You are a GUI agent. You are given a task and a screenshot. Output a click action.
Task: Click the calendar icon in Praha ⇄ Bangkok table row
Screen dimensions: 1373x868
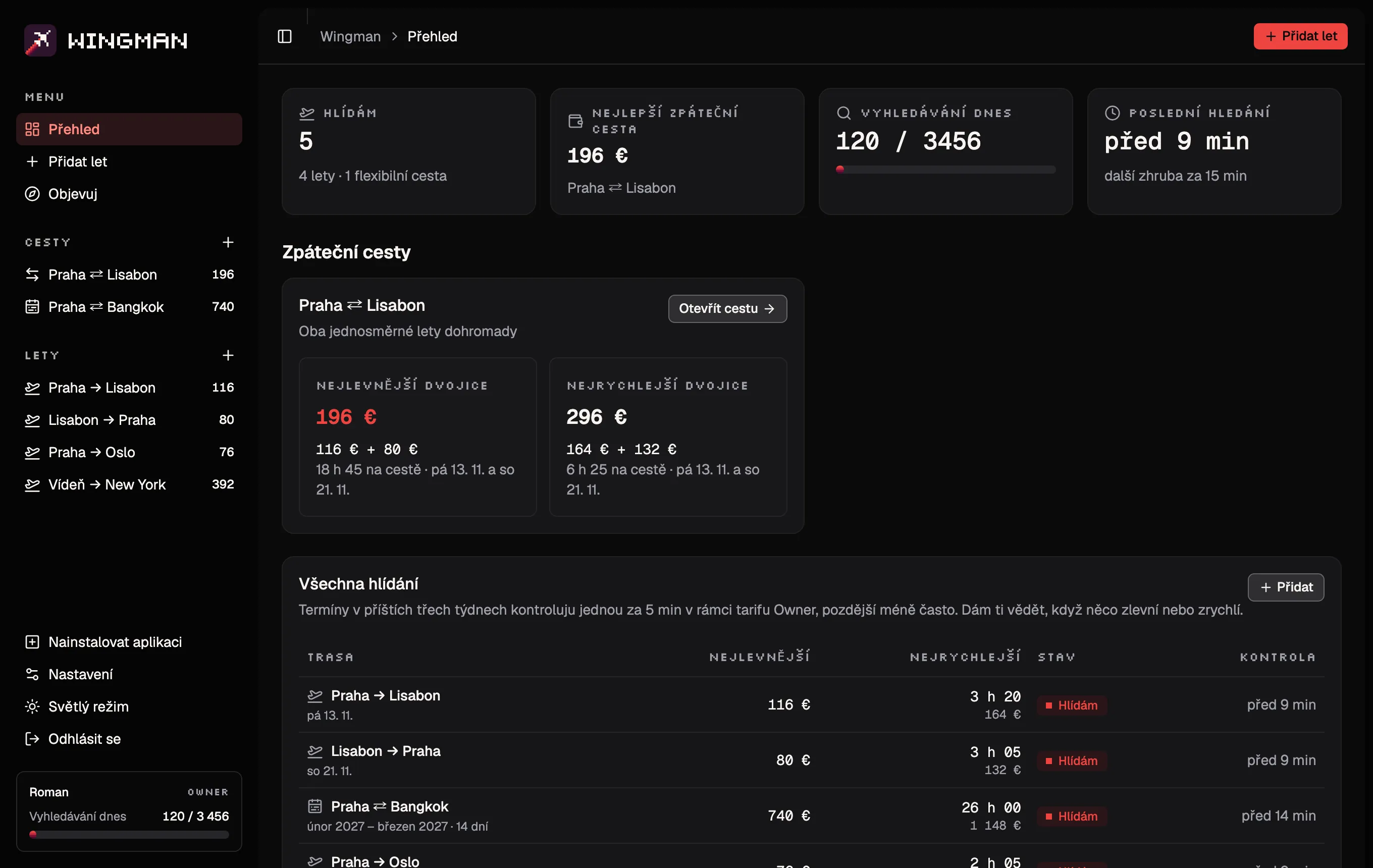[315, 806]
